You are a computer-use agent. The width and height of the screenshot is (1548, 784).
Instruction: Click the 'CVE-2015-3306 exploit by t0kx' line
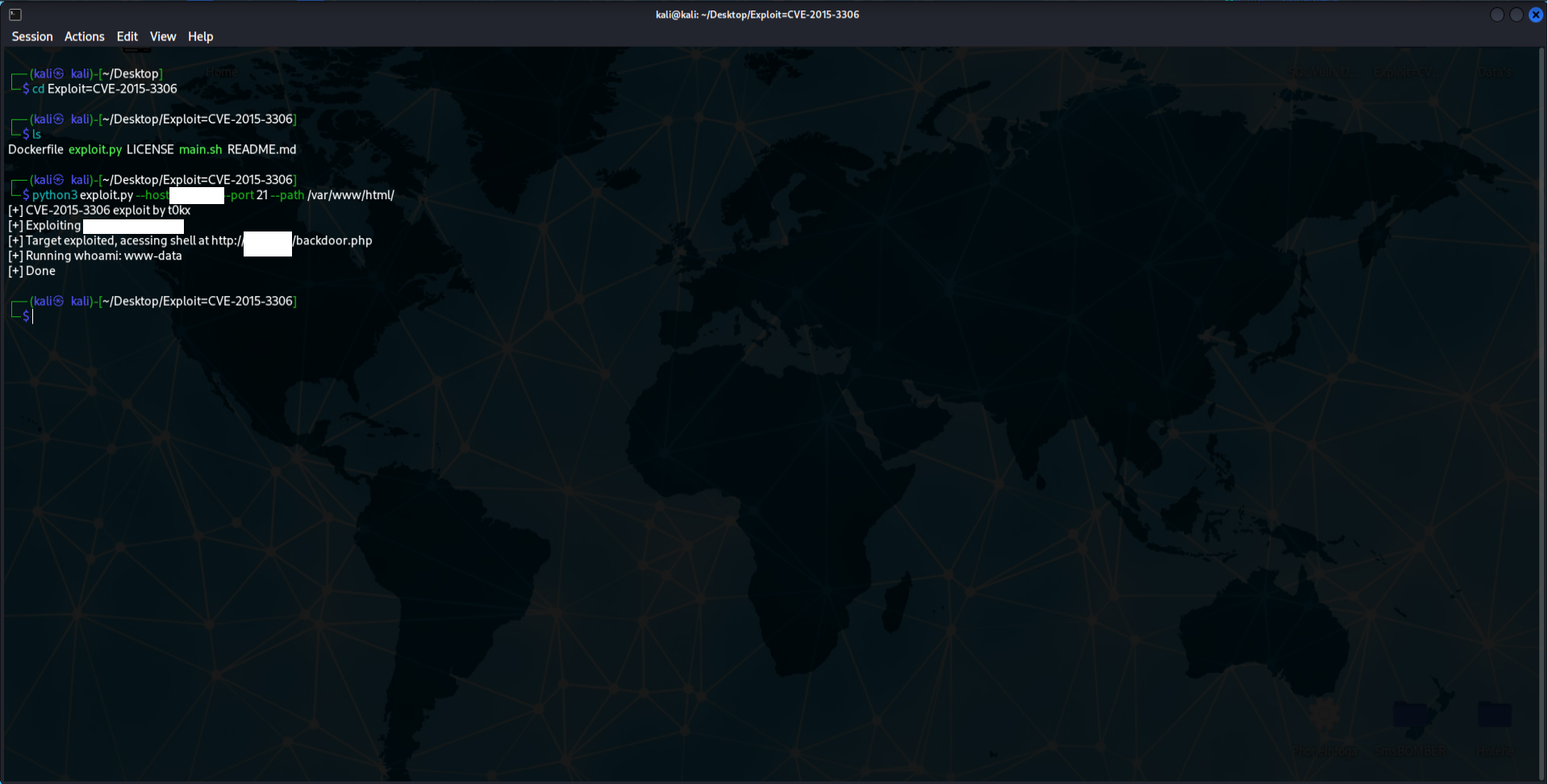(x=108, y=211)
